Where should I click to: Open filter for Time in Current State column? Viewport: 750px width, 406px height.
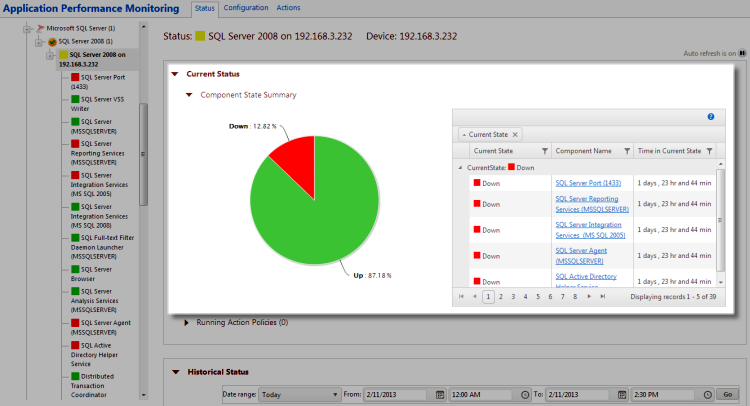click(x=710, y=151)
